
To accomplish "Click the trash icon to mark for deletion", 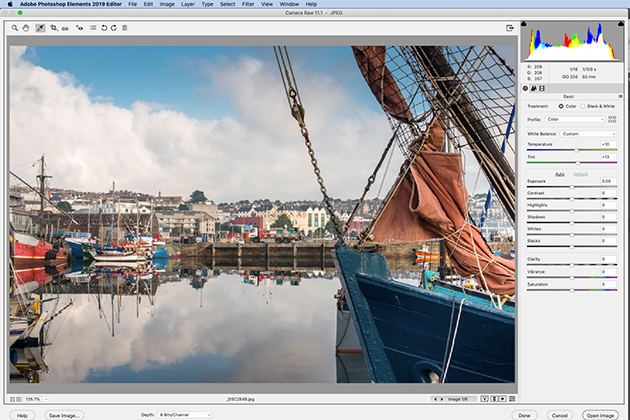I will pyautogui.click(x=125, y=28).
